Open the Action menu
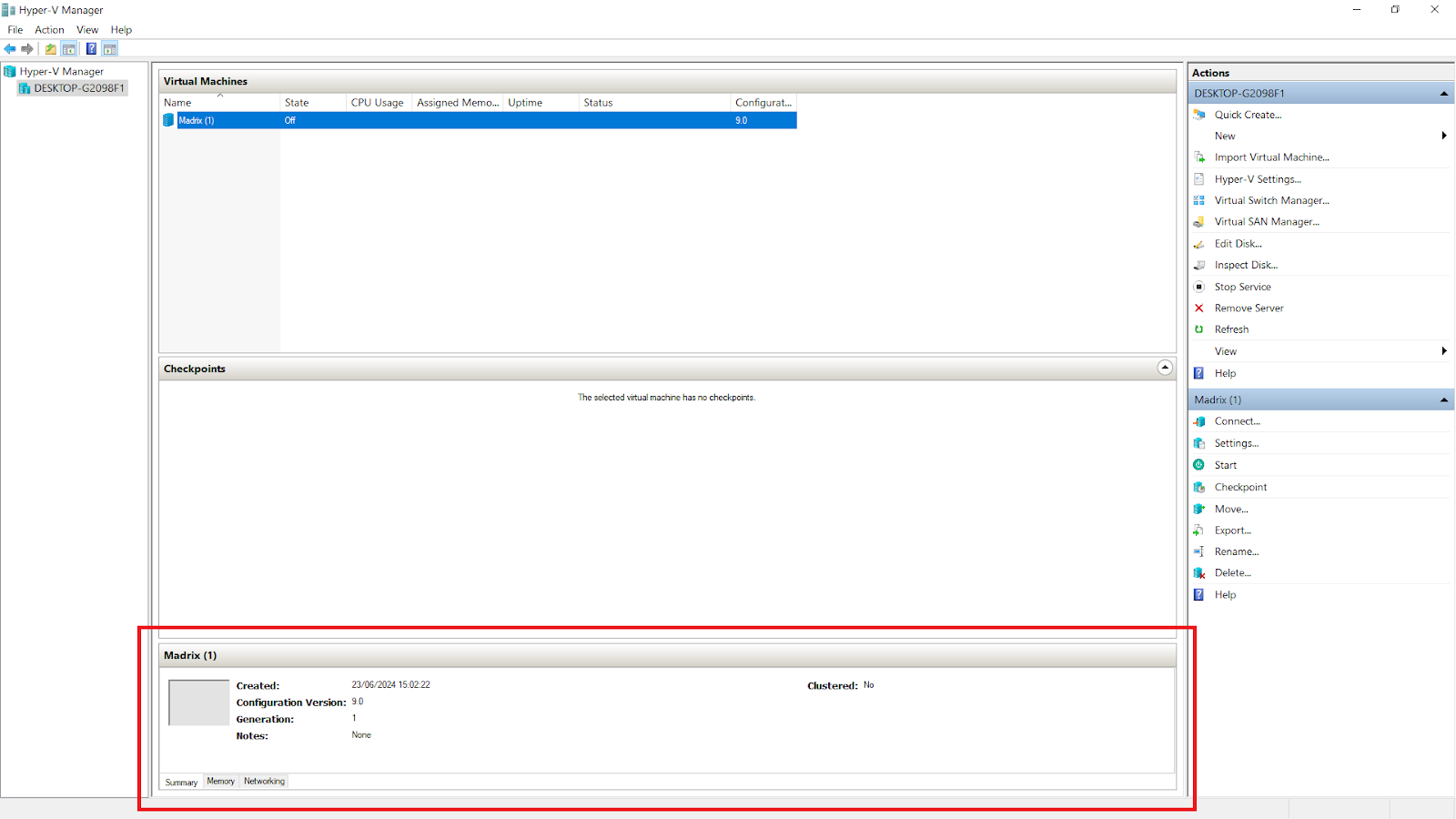The width and height of the screenshot is (1456, 819). [x=49, y=30]
